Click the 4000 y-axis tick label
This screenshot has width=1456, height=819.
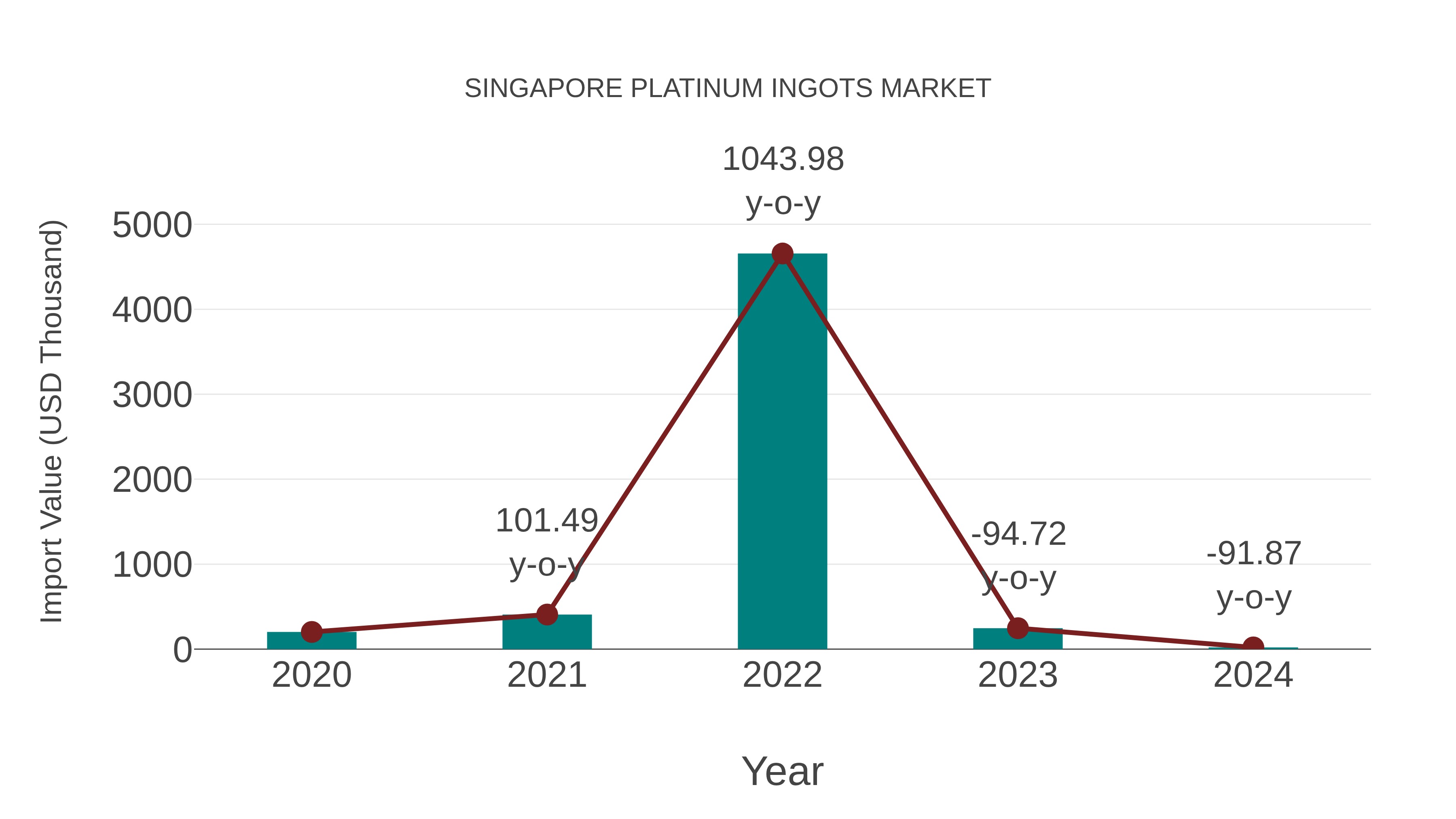152,310
